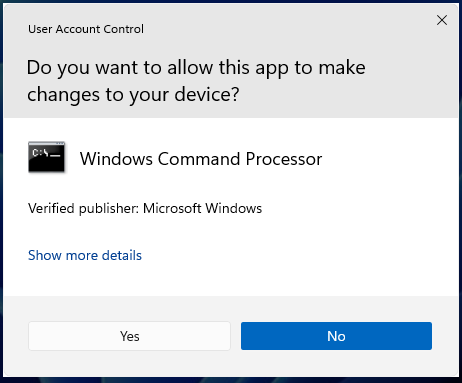
Task: Click the 'changes to your device?' heading line
Action: [133, 95]
